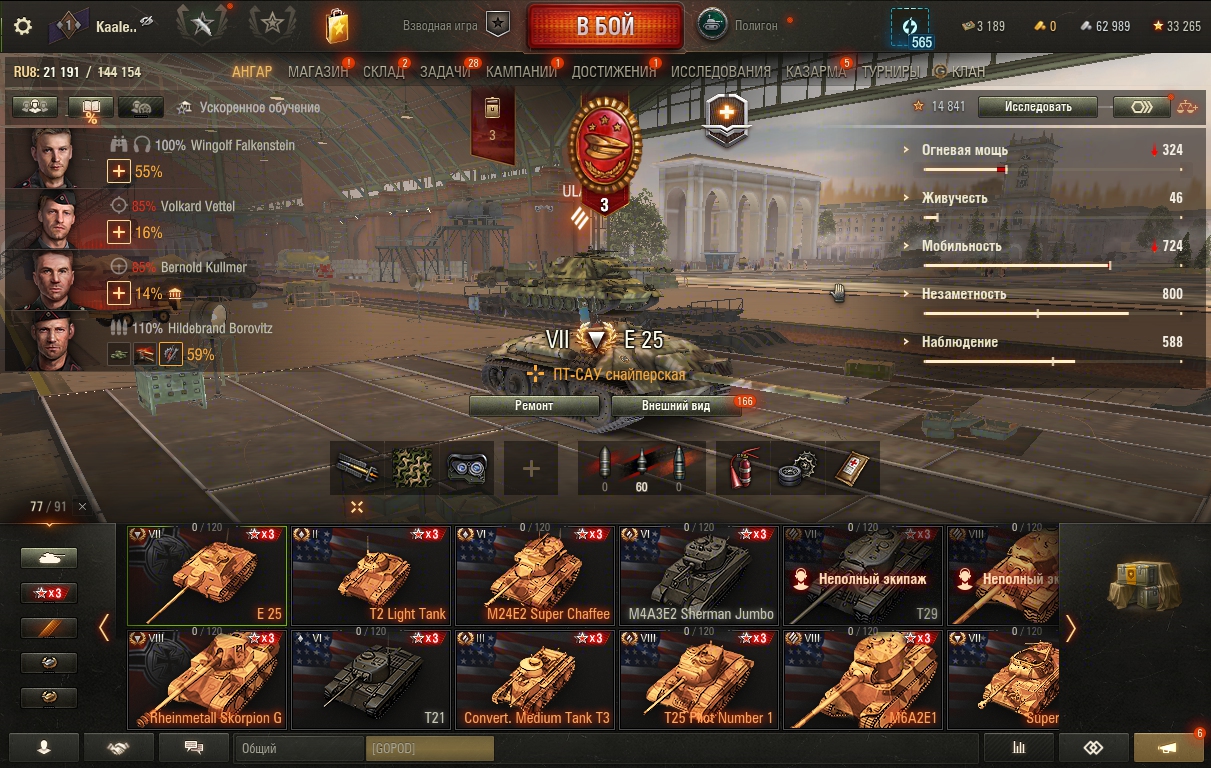This screenshot has width=1211, height=768.
Task: Open the crew books icon
Action: (x=91, y=107)
